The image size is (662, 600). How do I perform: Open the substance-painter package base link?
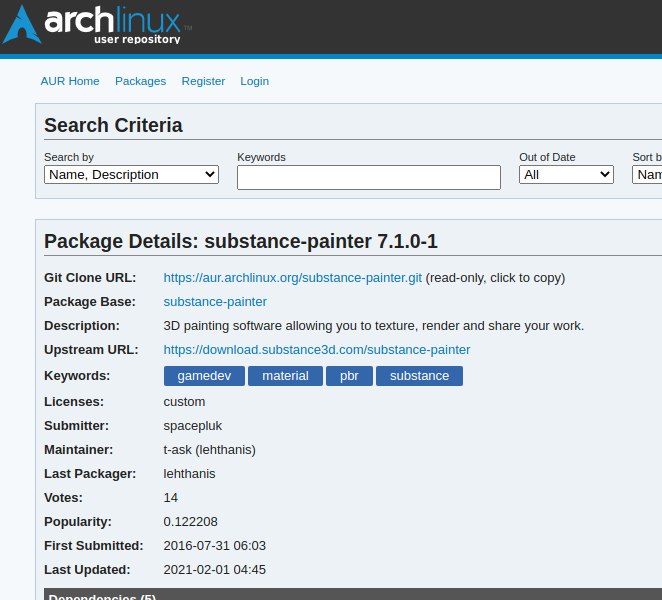click(x=215, y=302)
